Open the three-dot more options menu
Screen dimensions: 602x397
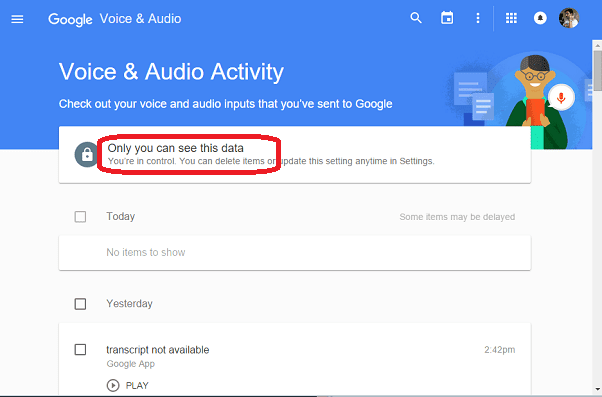click(478, 18)
